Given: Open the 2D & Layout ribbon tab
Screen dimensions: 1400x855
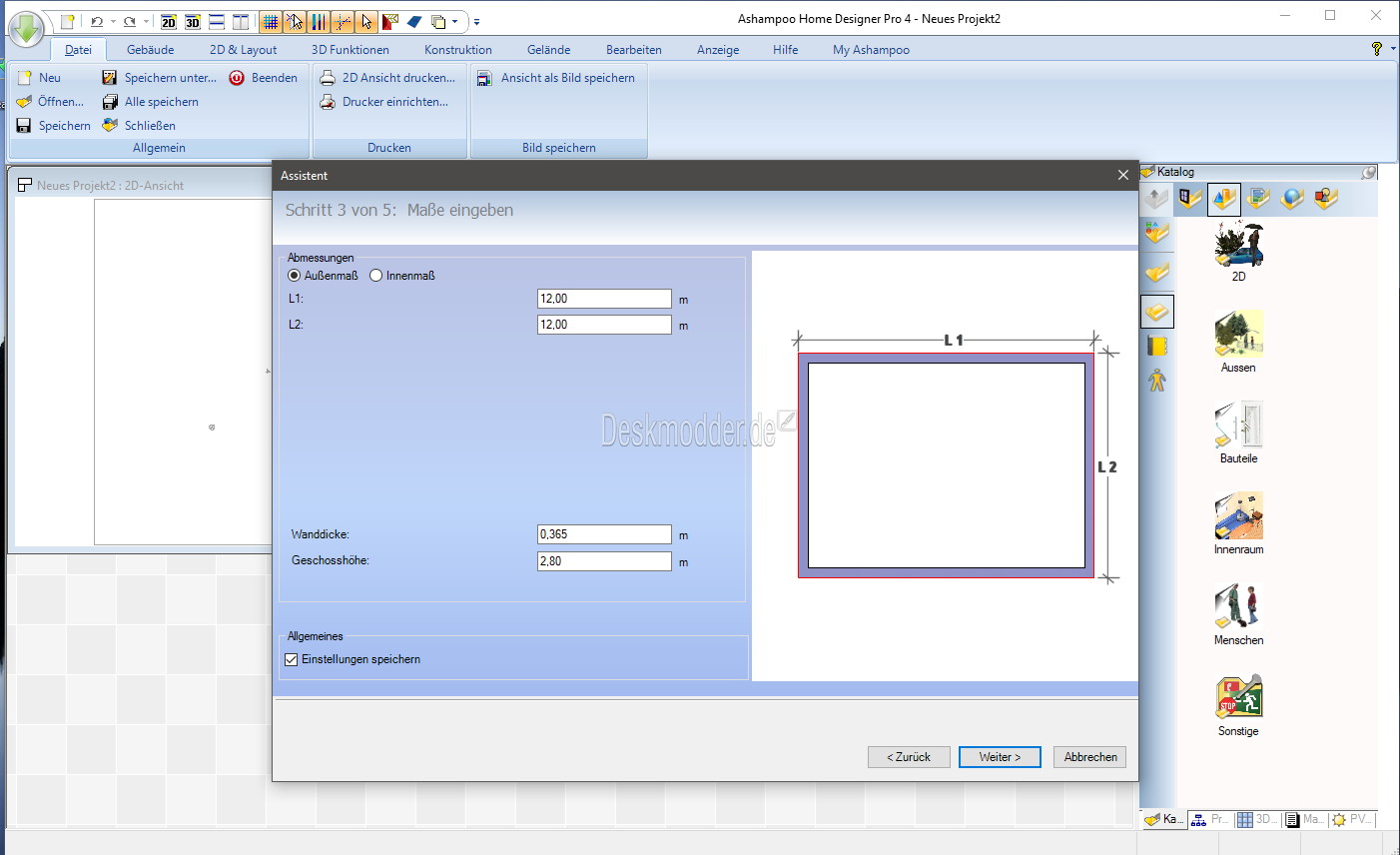Looking at the screenshot, I should (x=243, y=50).
